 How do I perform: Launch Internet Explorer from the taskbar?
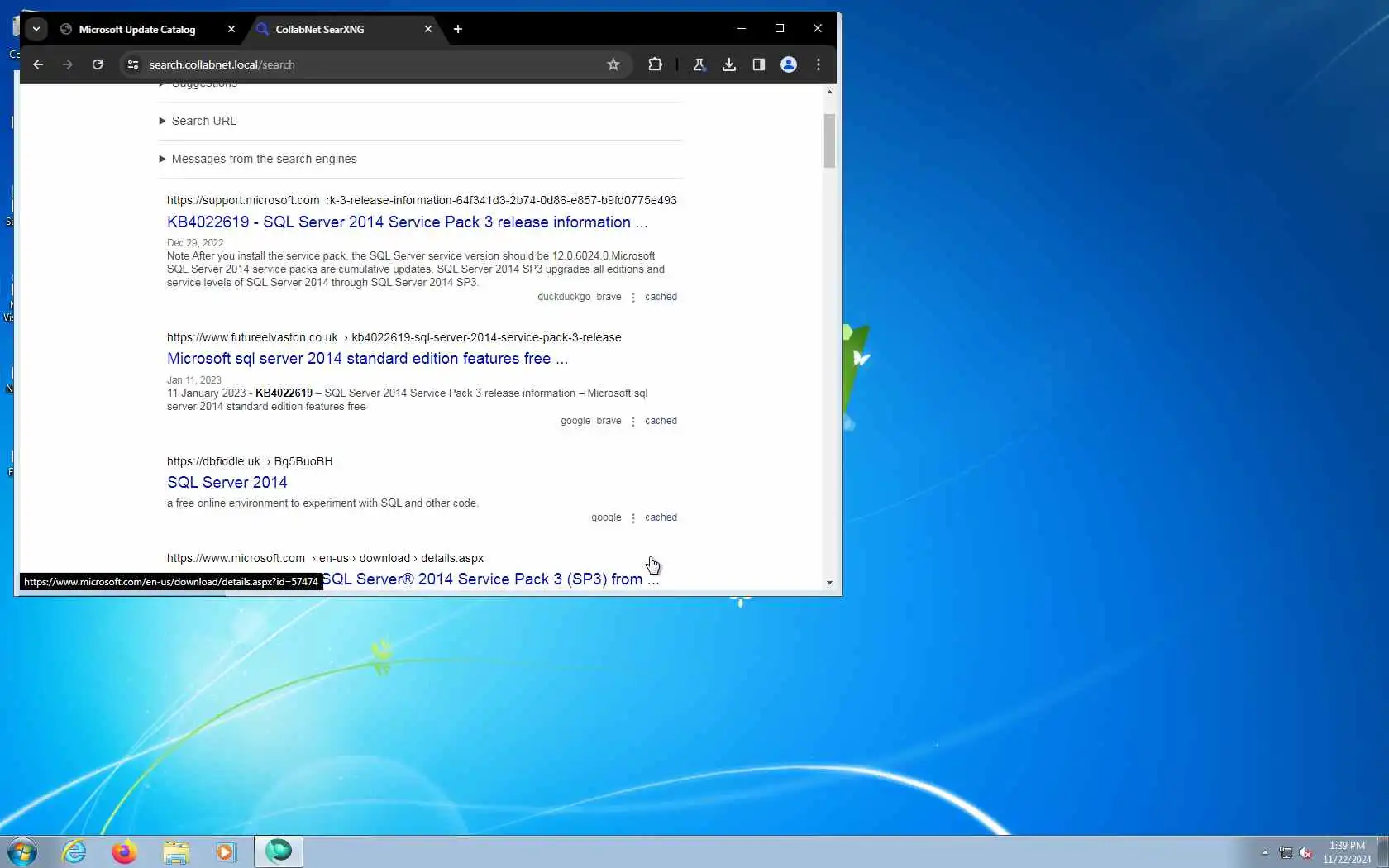coord(74,851)
